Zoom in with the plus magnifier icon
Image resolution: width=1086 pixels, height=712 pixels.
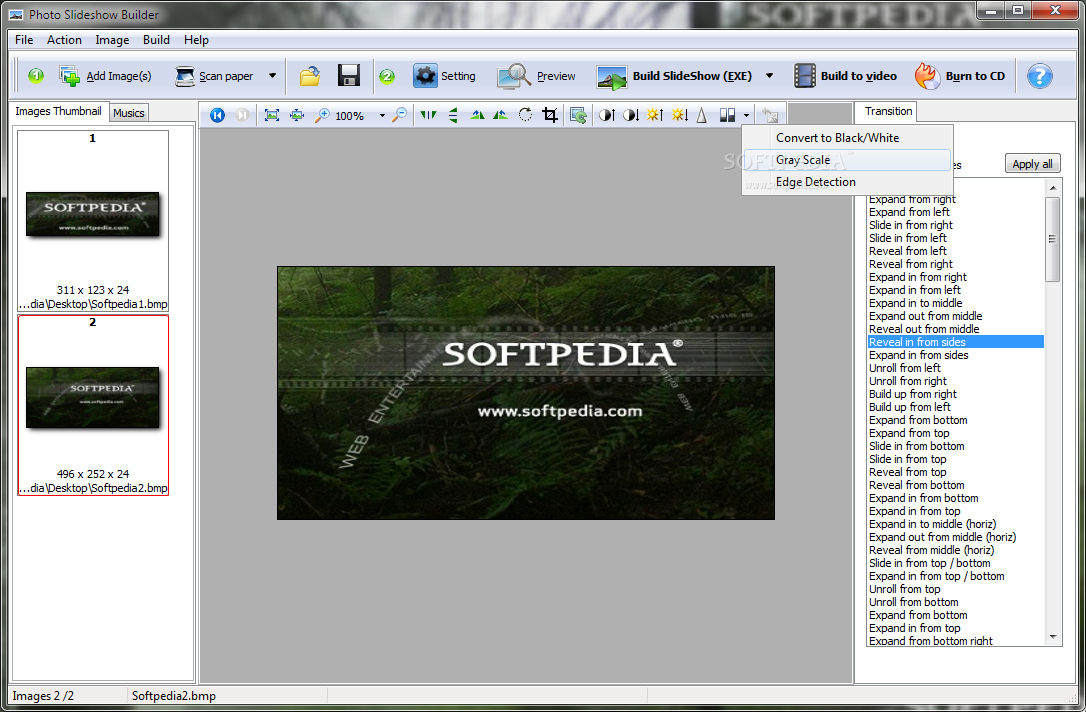tap(322, 115)
